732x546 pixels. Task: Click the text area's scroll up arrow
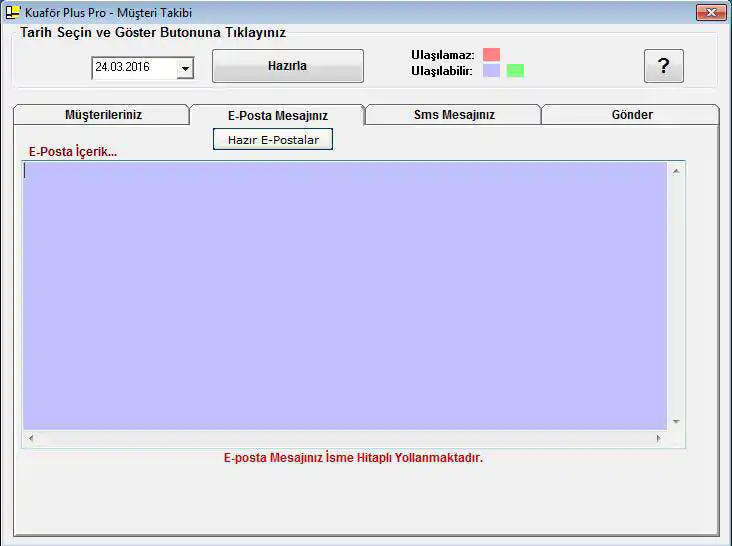point(676,171)
